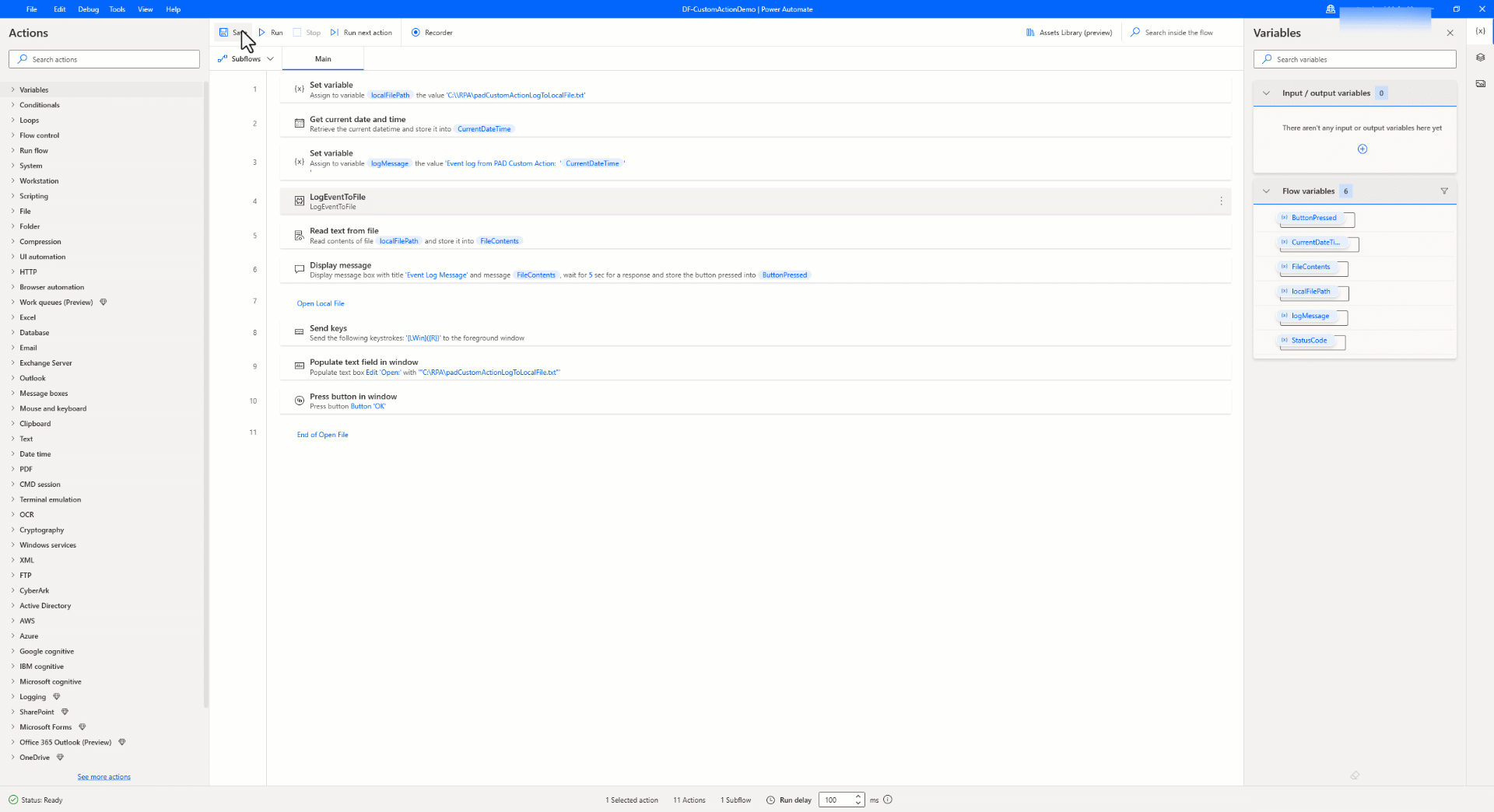Screen dimensions: 1494x812
Task: Expand the Logging actions category
Action: 33,696
